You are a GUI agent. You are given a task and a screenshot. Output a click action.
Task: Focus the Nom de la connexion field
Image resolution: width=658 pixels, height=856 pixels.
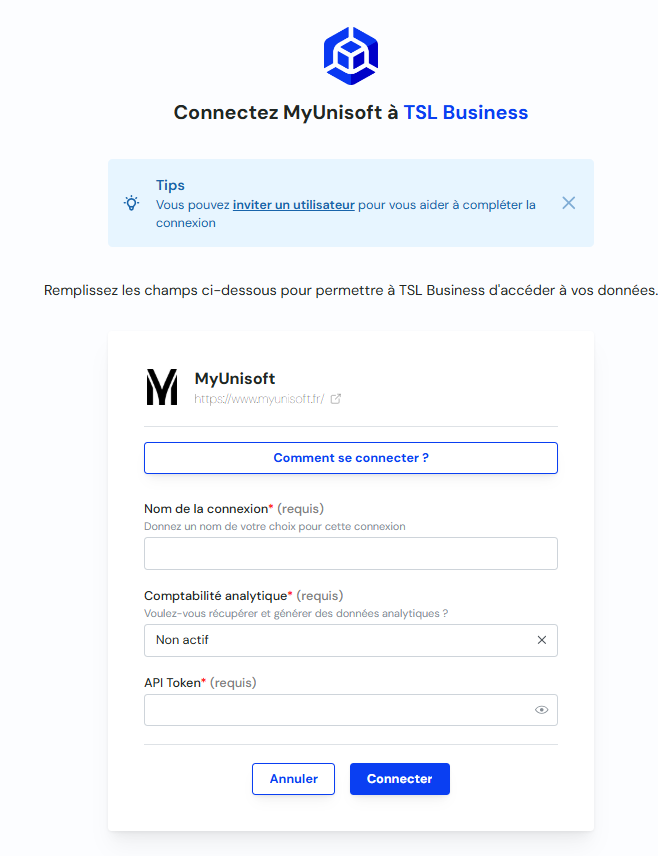[x=351, y=553]
